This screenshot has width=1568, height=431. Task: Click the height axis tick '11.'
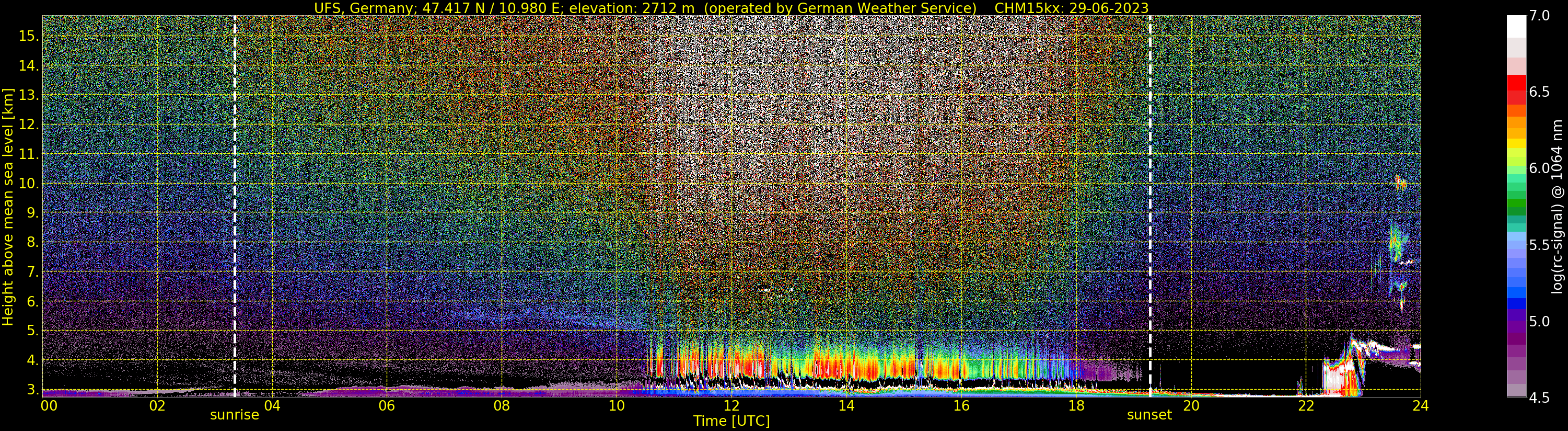coord(29,154)
